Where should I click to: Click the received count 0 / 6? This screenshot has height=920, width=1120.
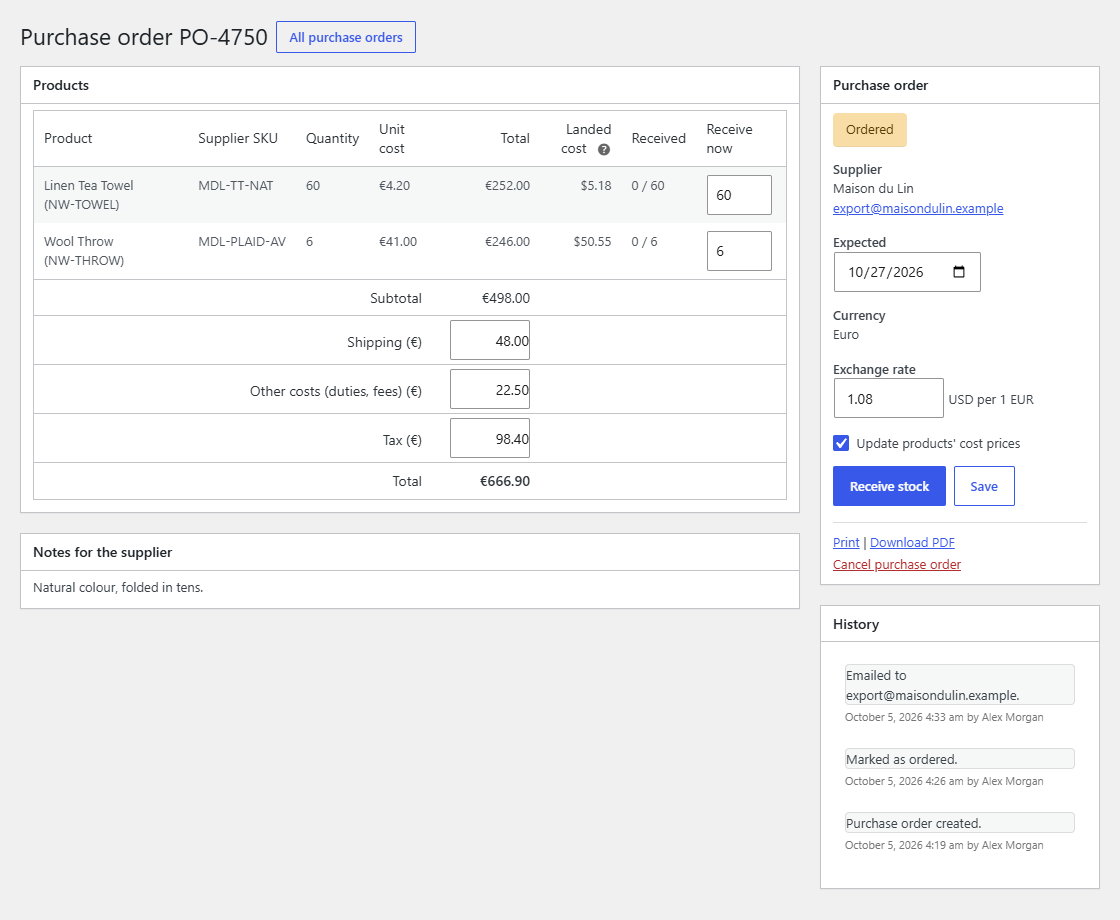pos(644,241)
